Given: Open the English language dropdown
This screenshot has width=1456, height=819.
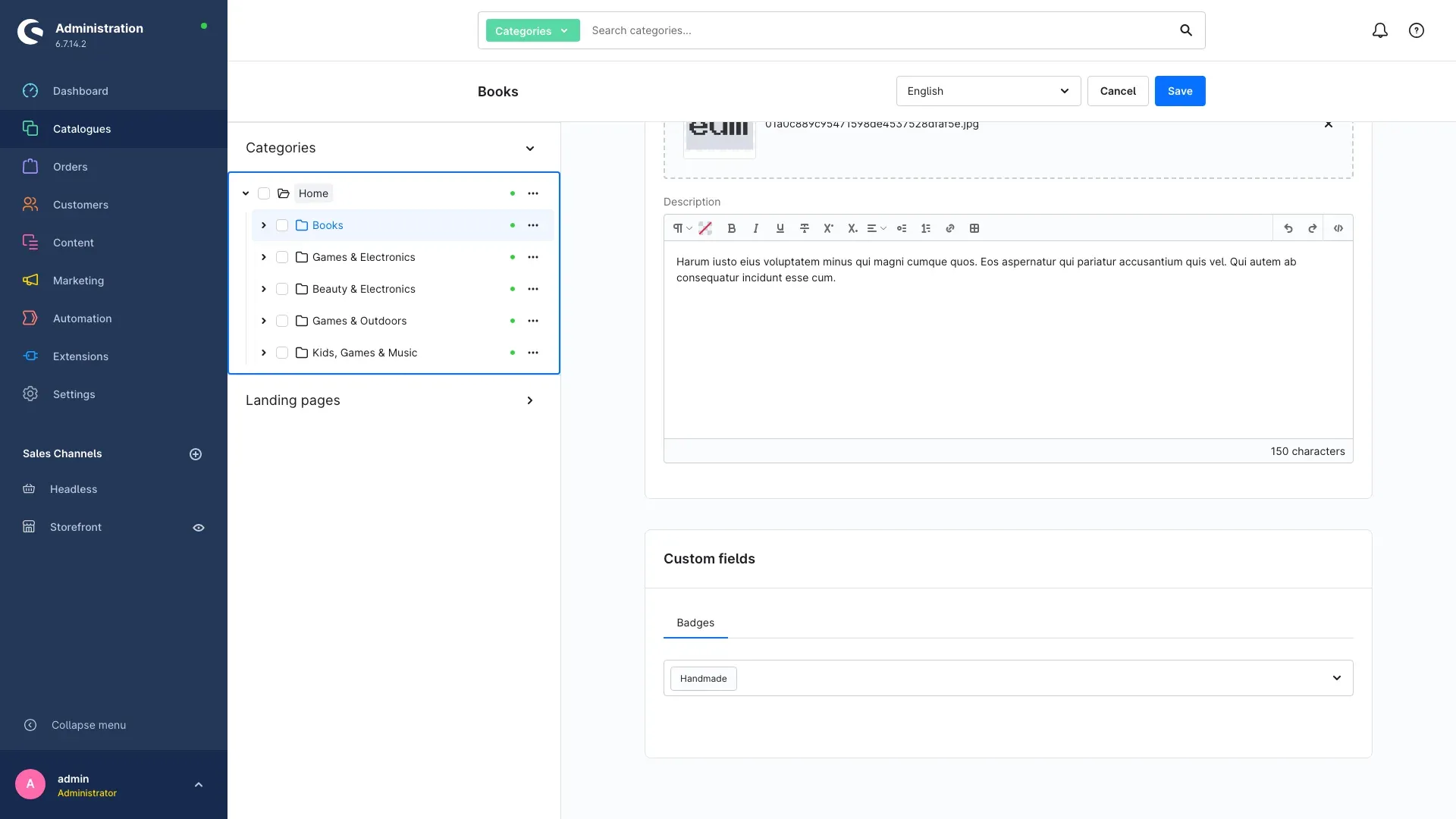Looking at the screenshot, I should (988, 91).
